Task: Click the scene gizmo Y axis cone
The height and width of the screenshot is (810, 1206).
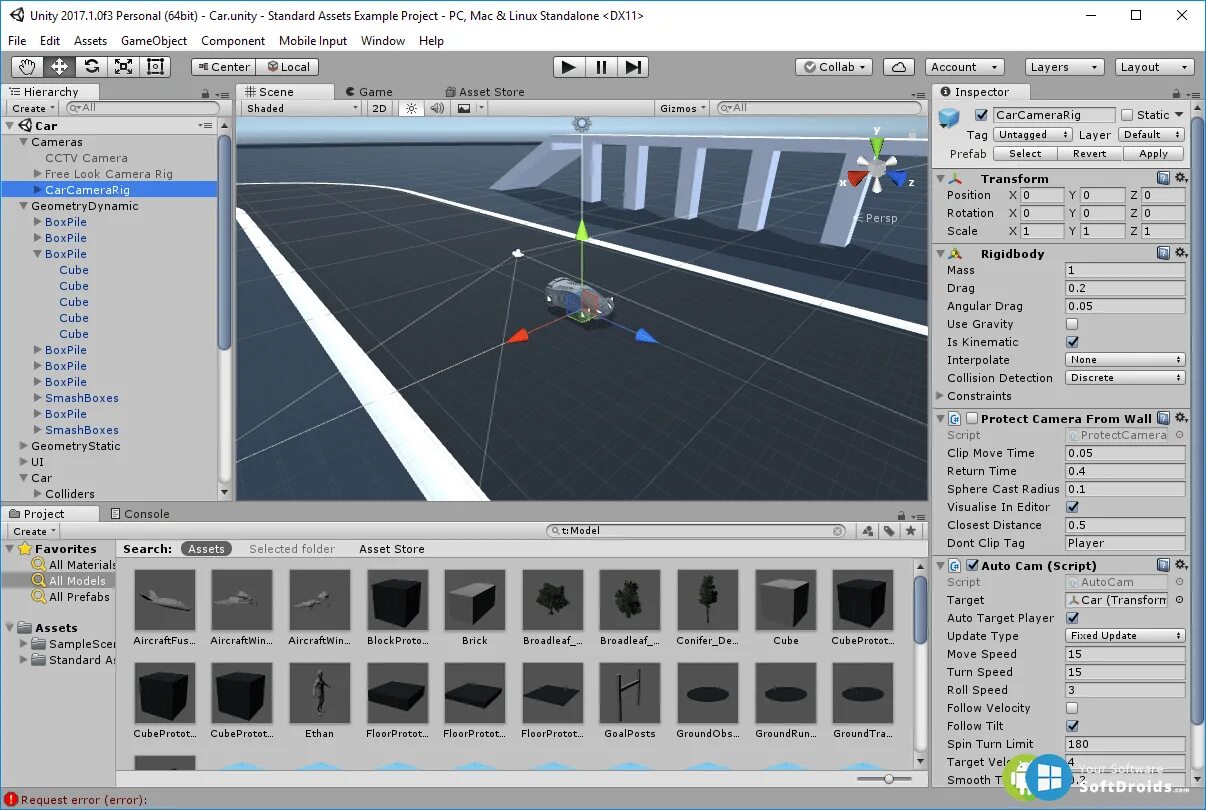Action: (x=877, y=145)
